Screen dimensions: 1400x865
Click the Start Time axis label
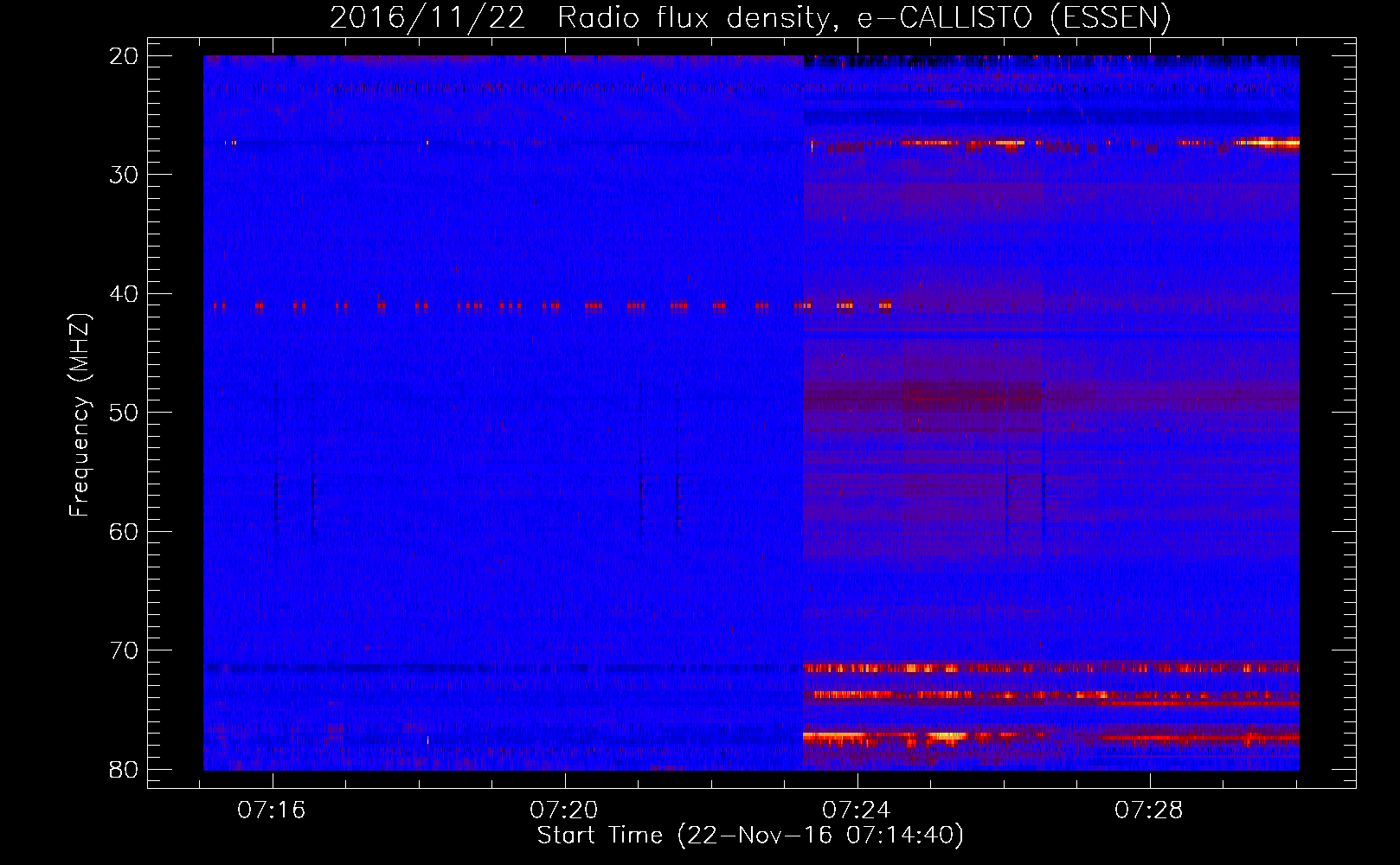click(x=750, y=836)
